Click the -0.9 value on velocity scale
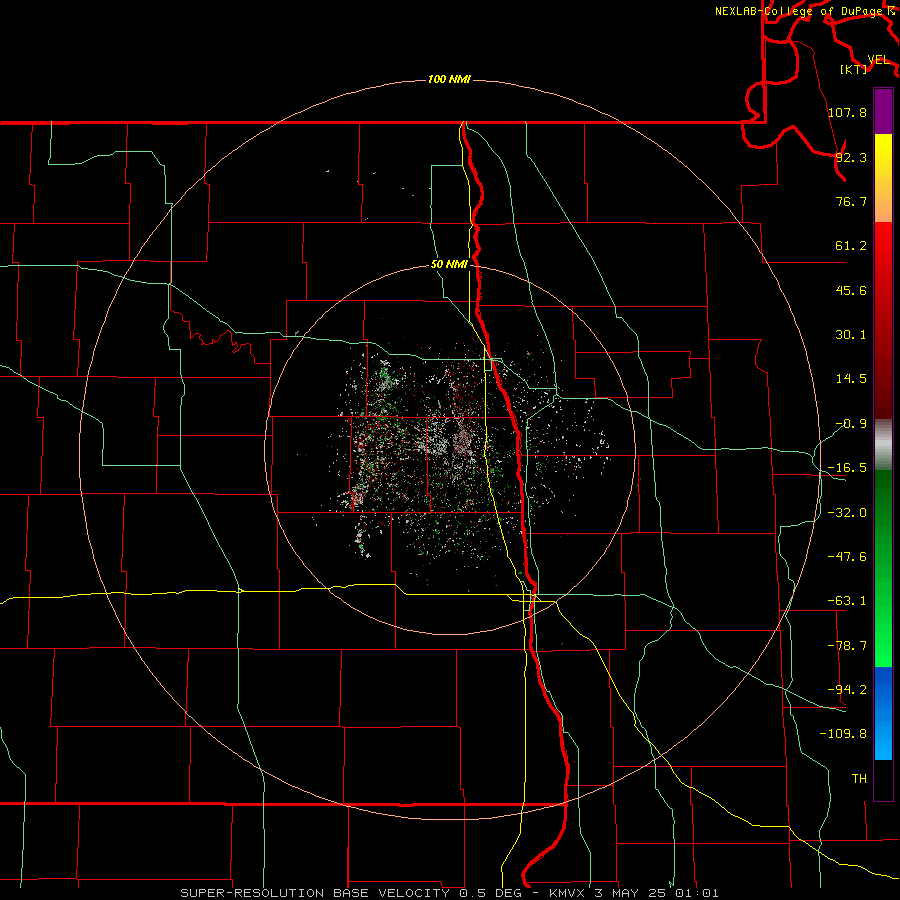900x900 pixels. 851,424
